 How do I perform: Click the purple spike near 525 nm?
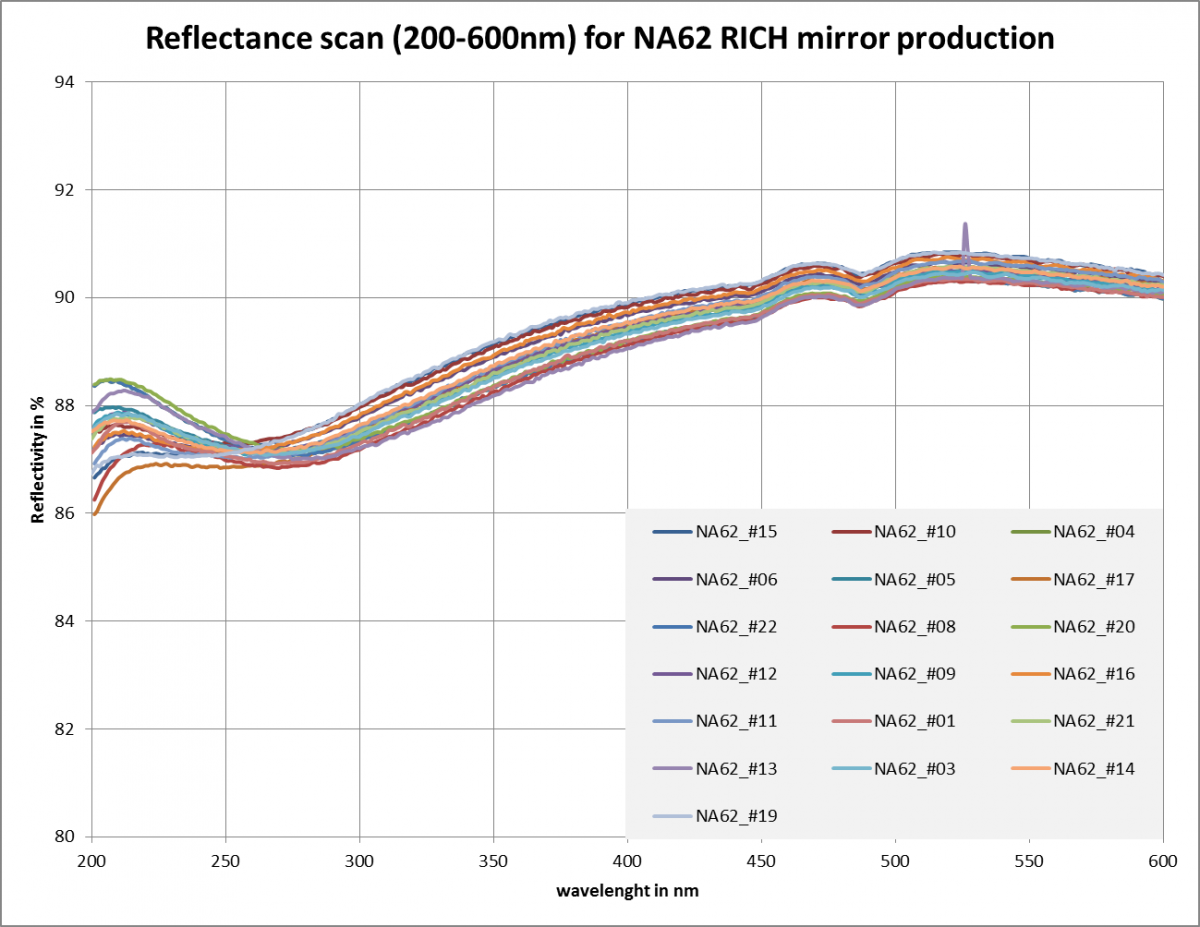[965, 238]
